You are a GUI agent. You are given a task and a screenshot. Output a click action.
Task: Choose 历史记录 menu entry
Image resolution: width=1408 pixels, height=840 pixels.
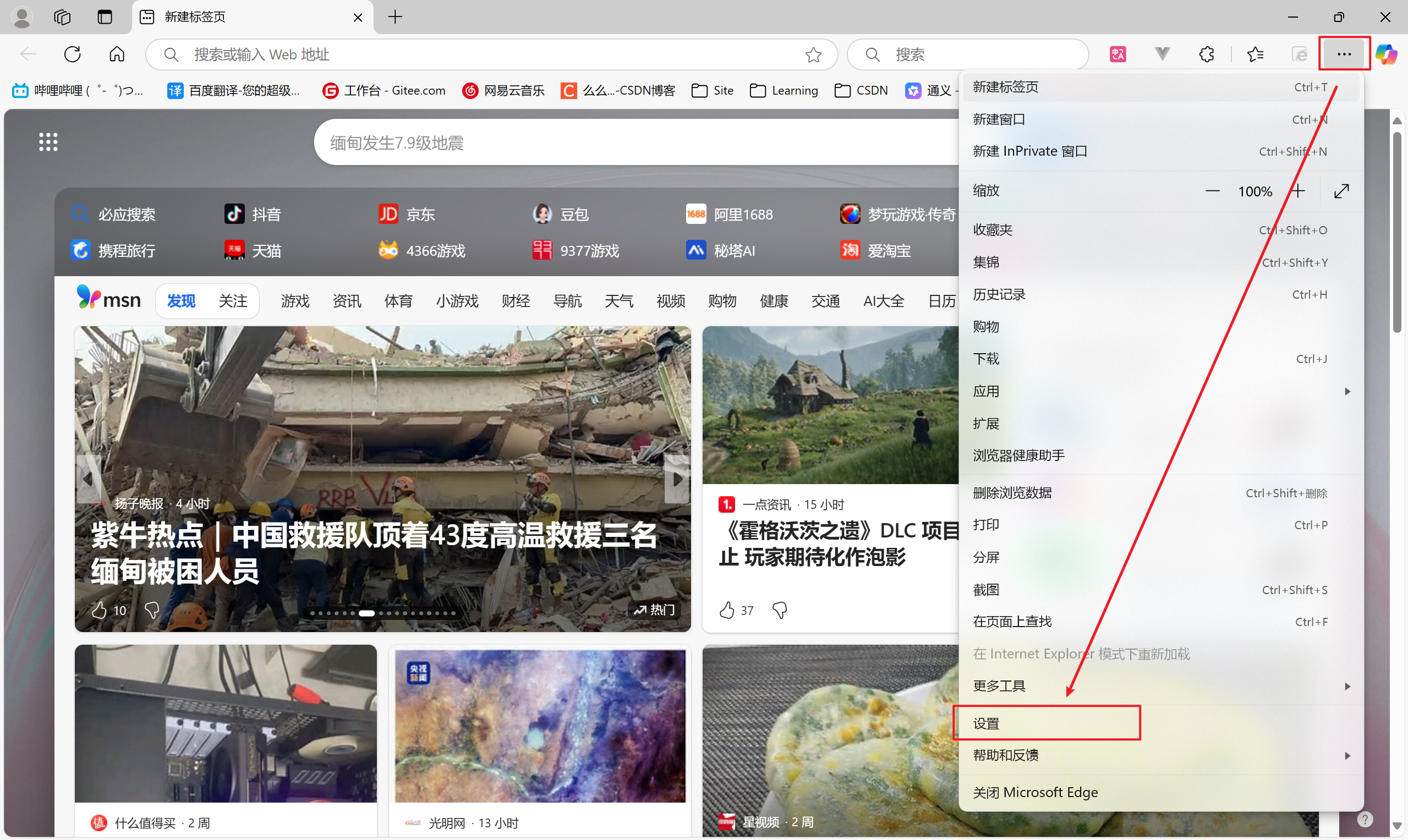coord(999,295)
